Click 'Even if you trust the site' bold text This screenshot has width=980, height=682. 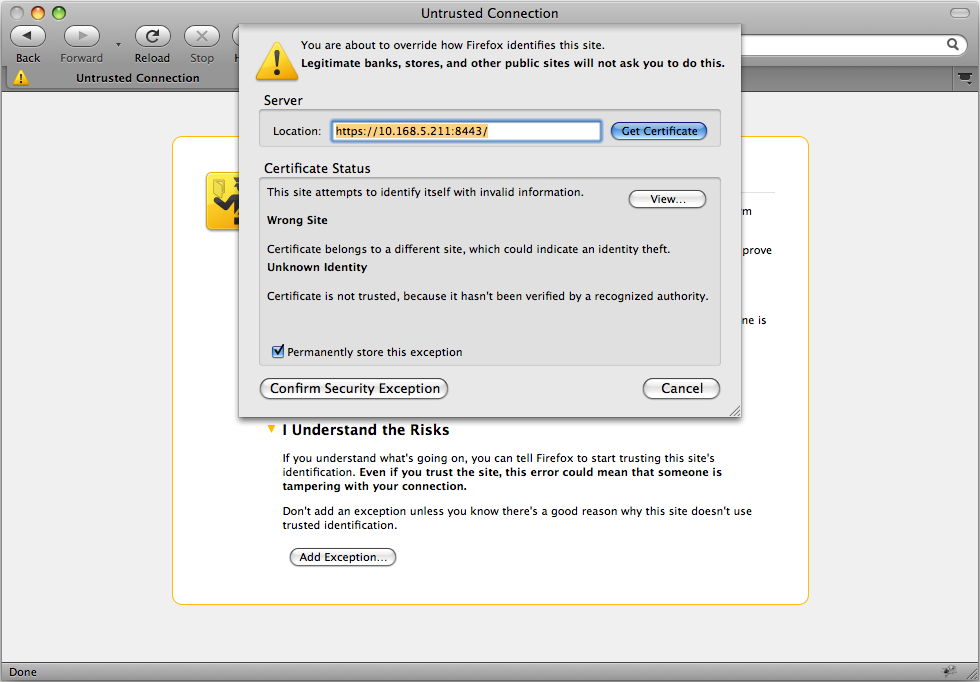pyautogui.click(x=502, y=479)
